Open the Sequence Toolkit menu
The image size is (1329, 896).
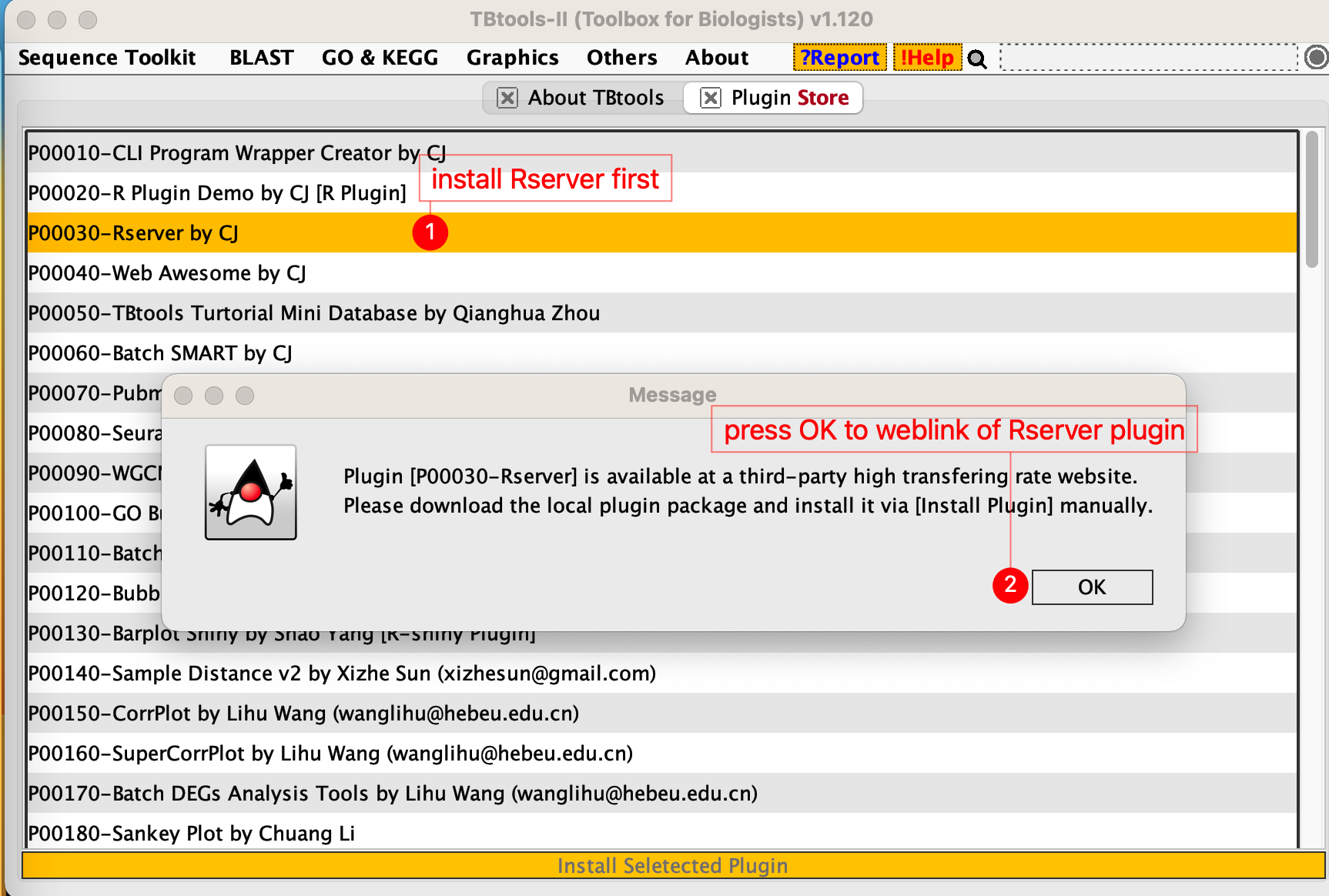coord(107,58)
